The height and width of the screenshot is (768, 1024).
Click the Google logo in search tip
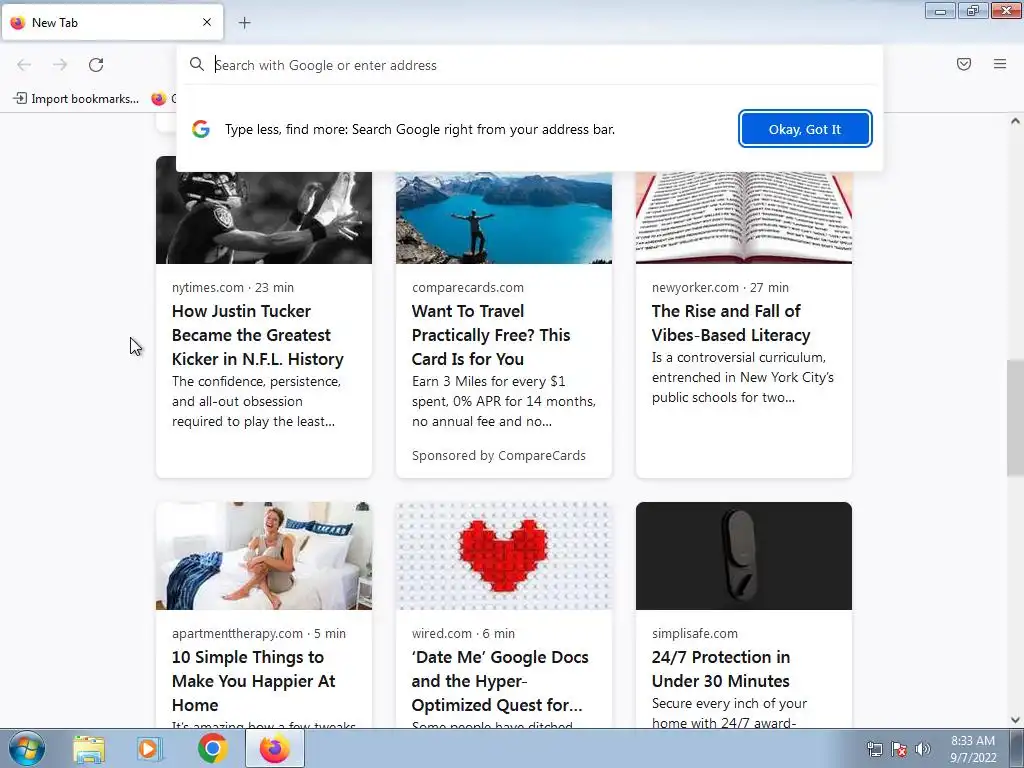click(200, 129)
